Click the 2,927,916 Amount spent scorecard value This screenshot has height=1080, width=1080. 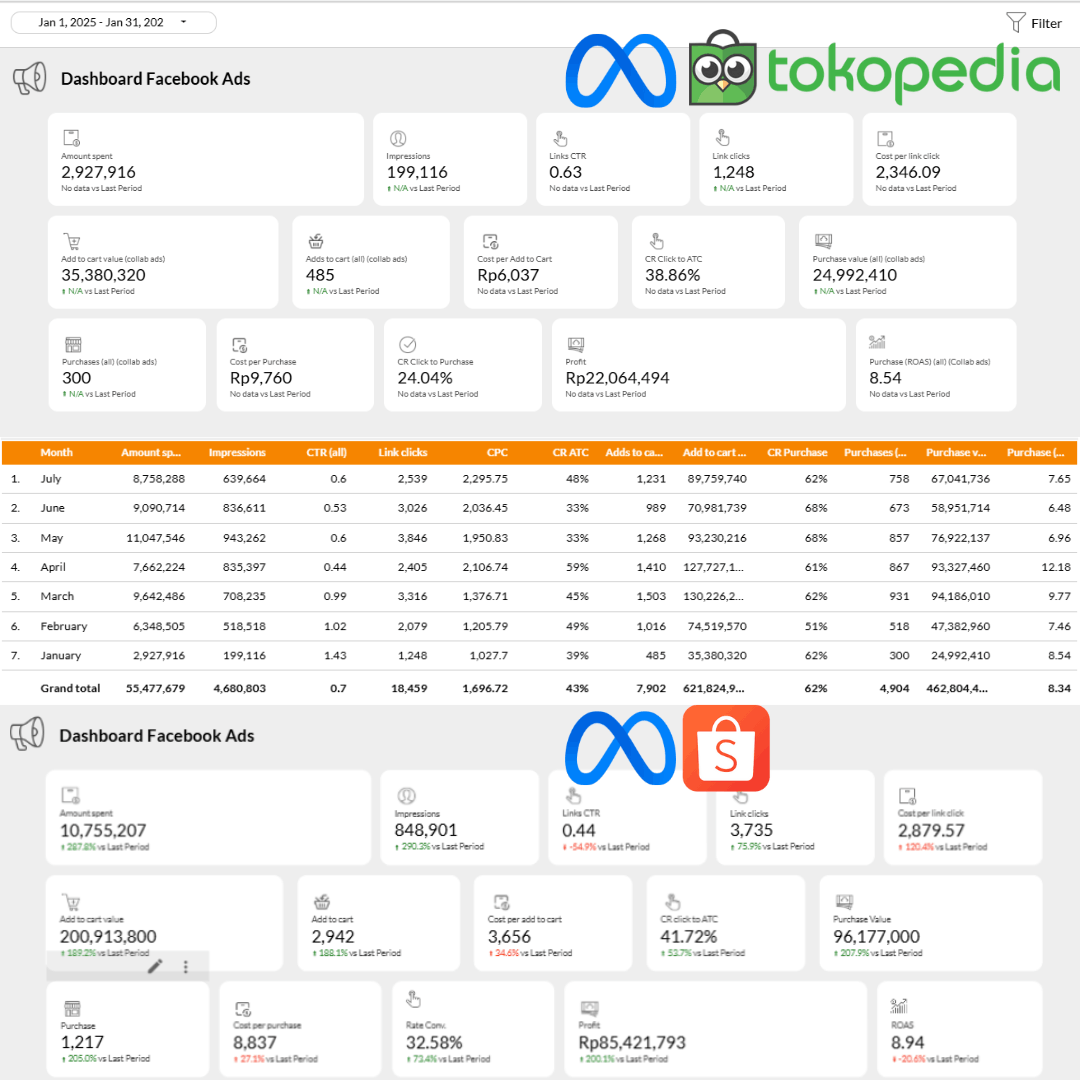(x=98, y=172)
